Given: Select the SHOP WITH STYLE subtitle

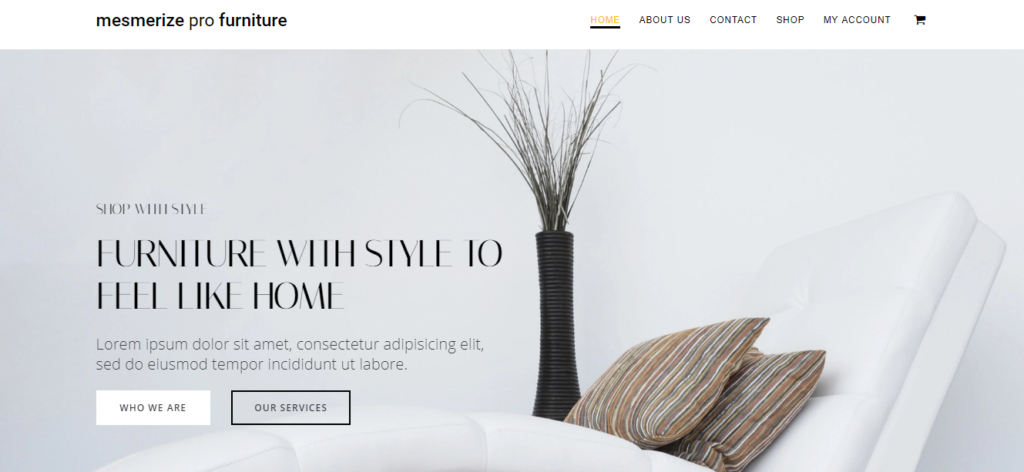Looking at the screenshot, I should point(151,209).
